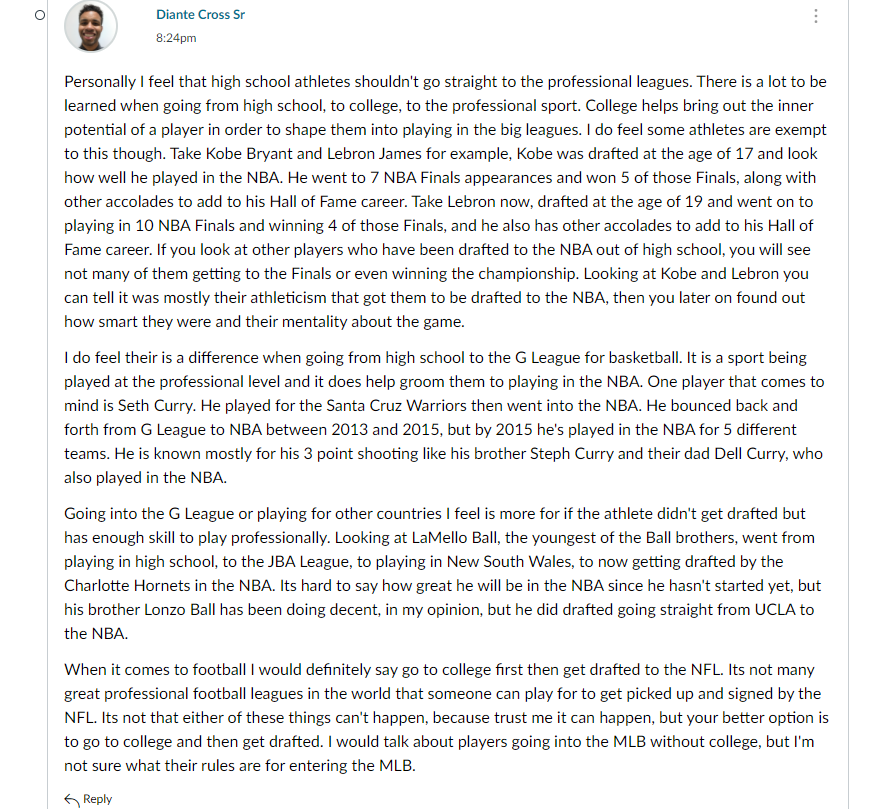This screenshot has width=893, height=809.
Task: Click the paragraph starting "Personally I feel"
Action: 445,202
